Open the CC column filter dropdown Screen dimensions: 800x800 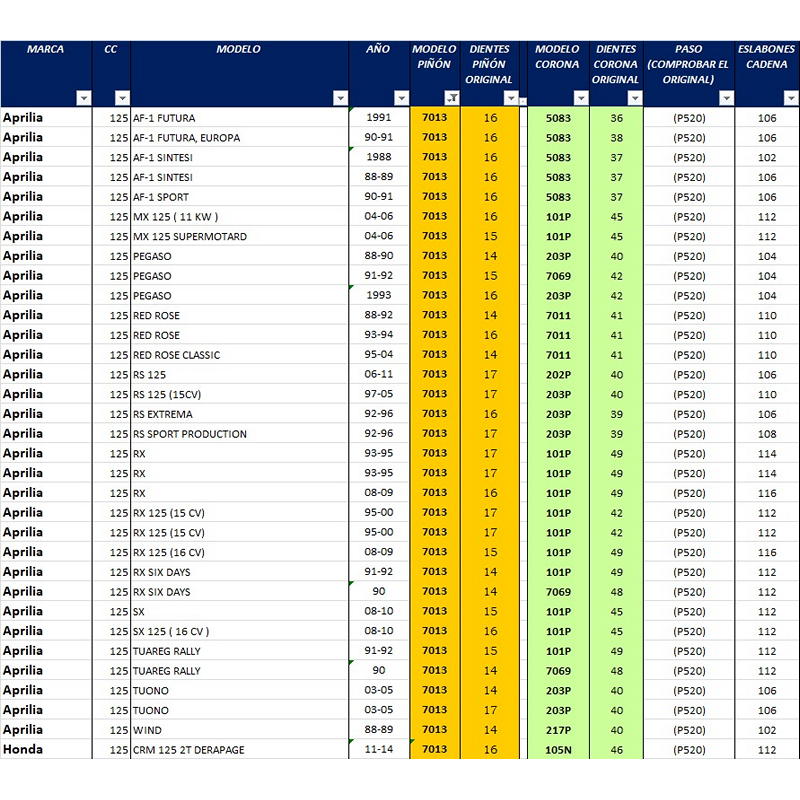pyautogui.click(x=122, y=97)
